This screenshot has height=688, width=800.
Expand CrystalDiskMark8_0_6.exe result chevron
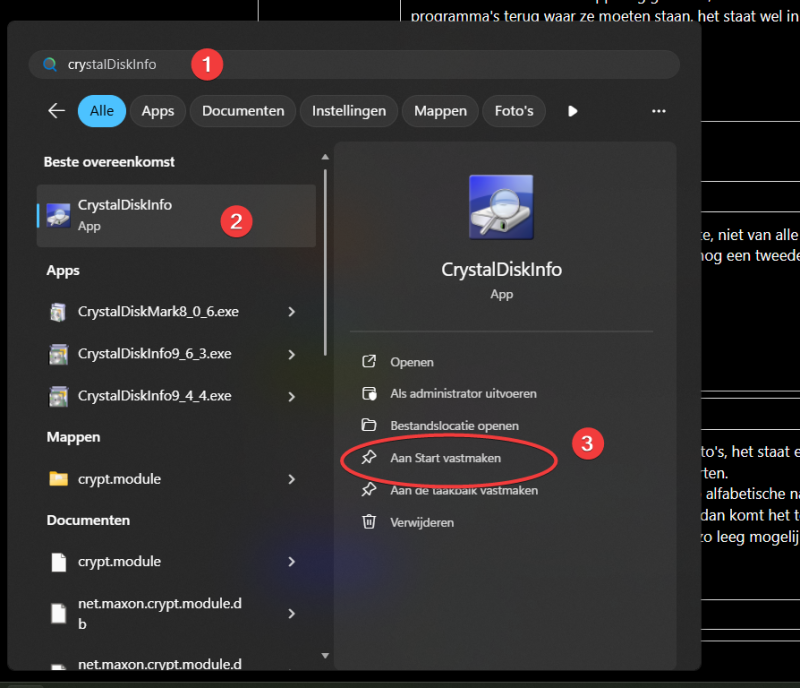pos(291,312)
